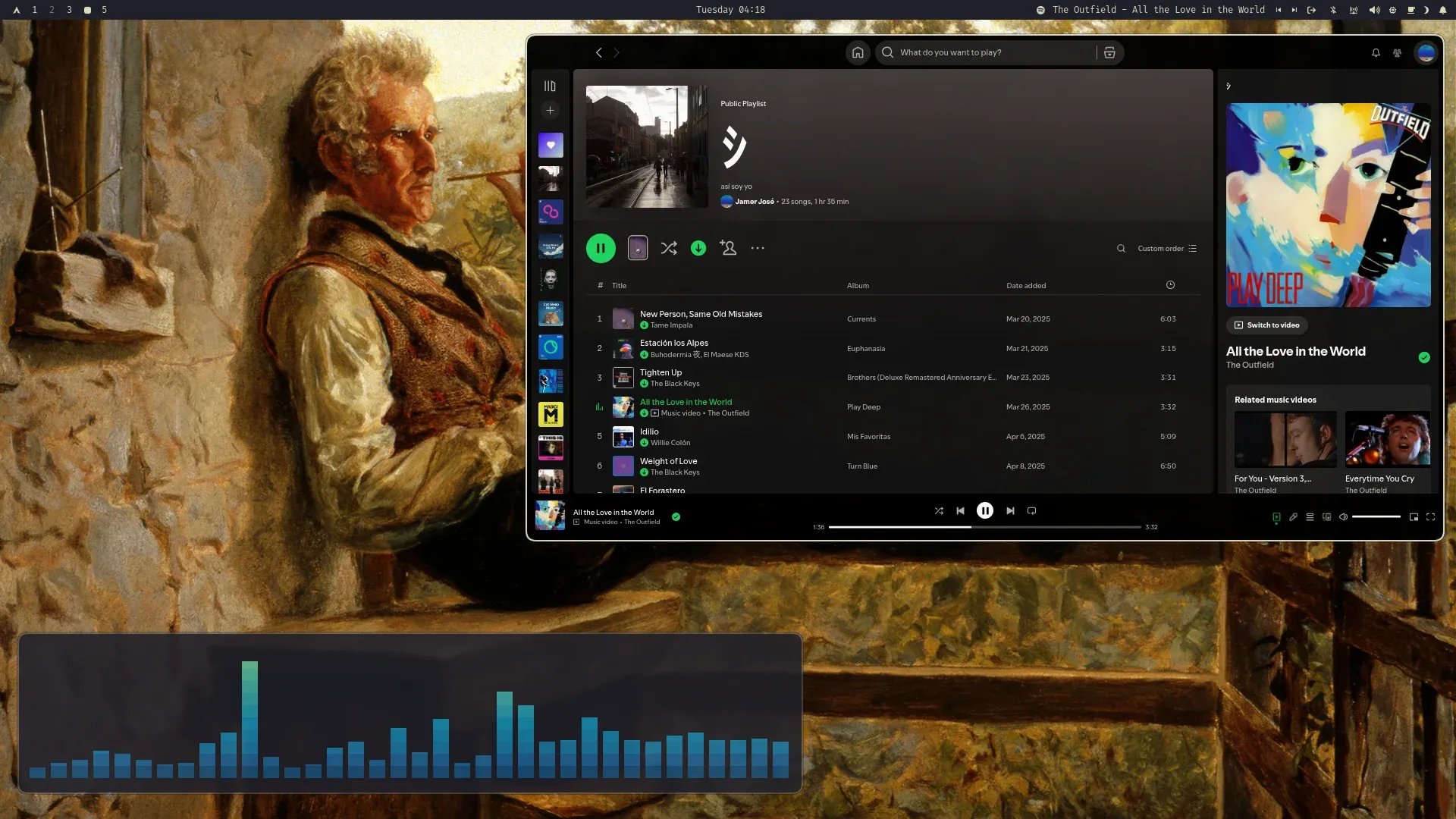Open Connect to a device icon
Viewport: 1456px width, 819px height.
click(1326, 517)
